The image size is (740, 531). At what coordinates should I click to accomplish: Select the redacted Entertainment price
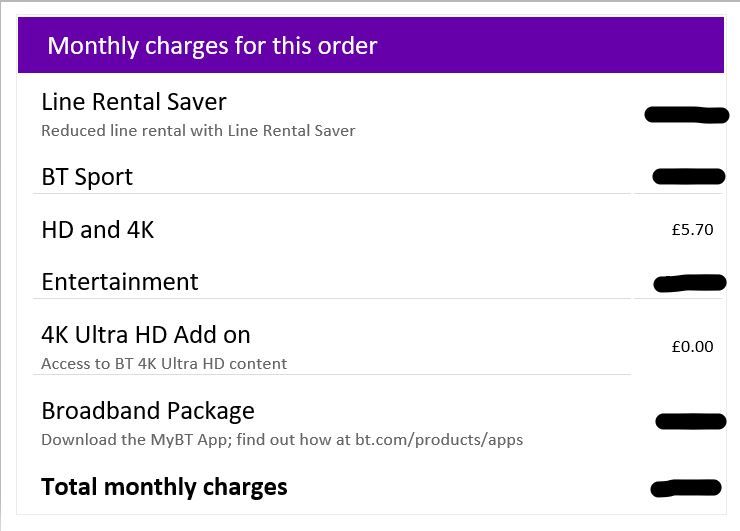click(x=689, y=283)
